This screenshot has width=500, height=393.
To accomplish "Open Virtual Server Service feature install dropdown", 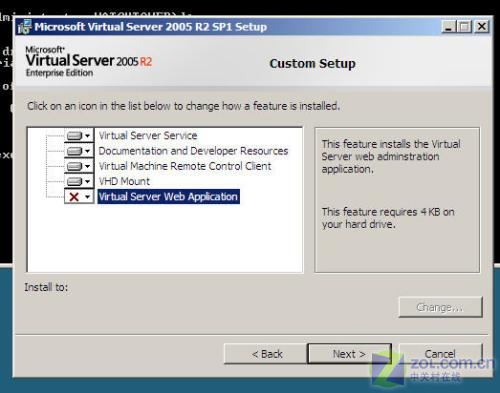I will pos(79,136).
